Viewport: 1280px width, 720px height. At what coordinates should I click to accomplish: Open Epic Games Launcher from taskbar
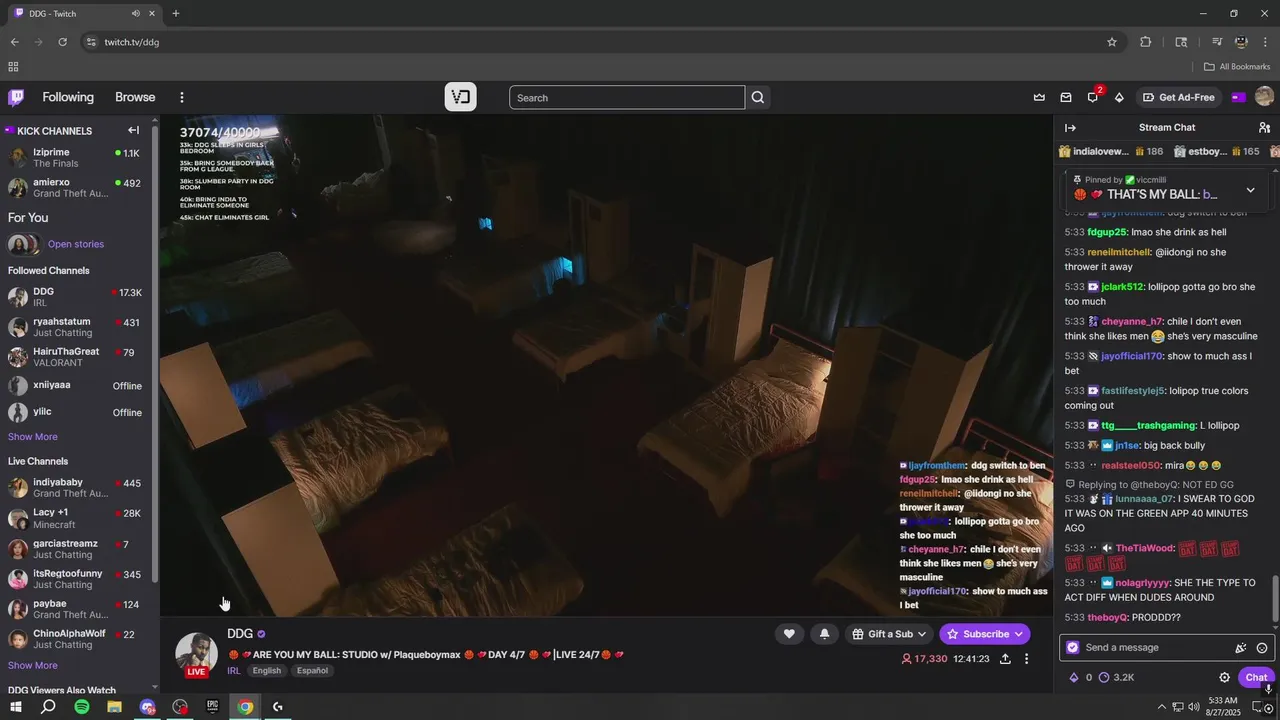[212, 707]
